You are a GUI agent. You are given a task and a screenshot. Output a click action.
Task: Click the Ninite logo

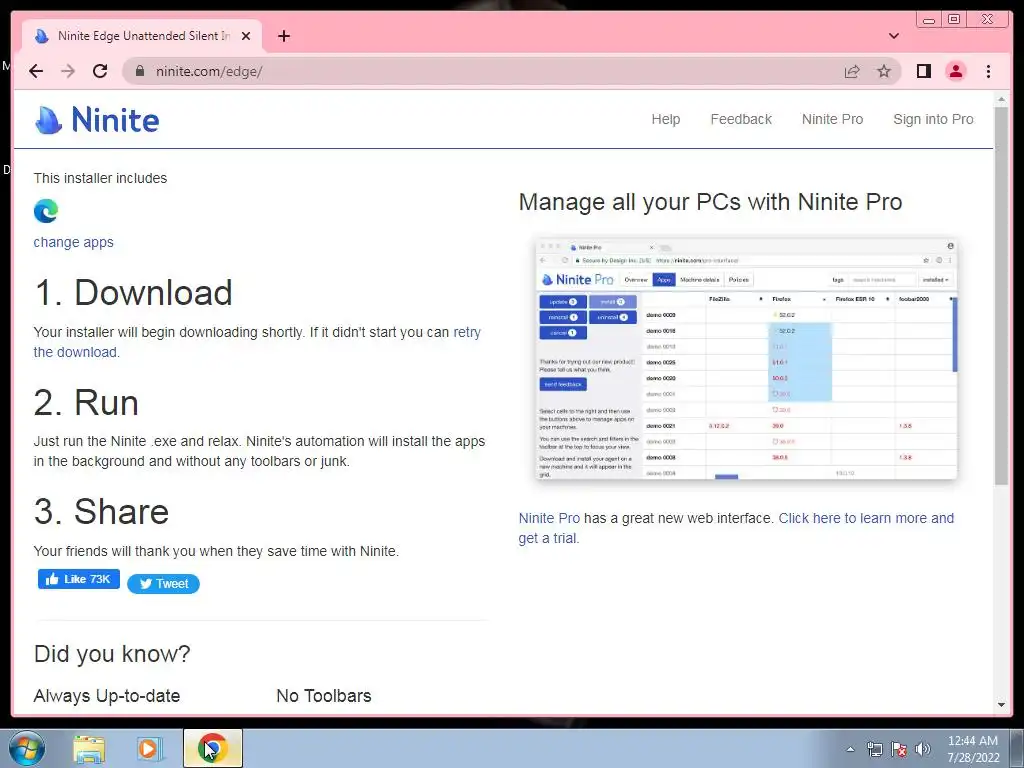97,120
